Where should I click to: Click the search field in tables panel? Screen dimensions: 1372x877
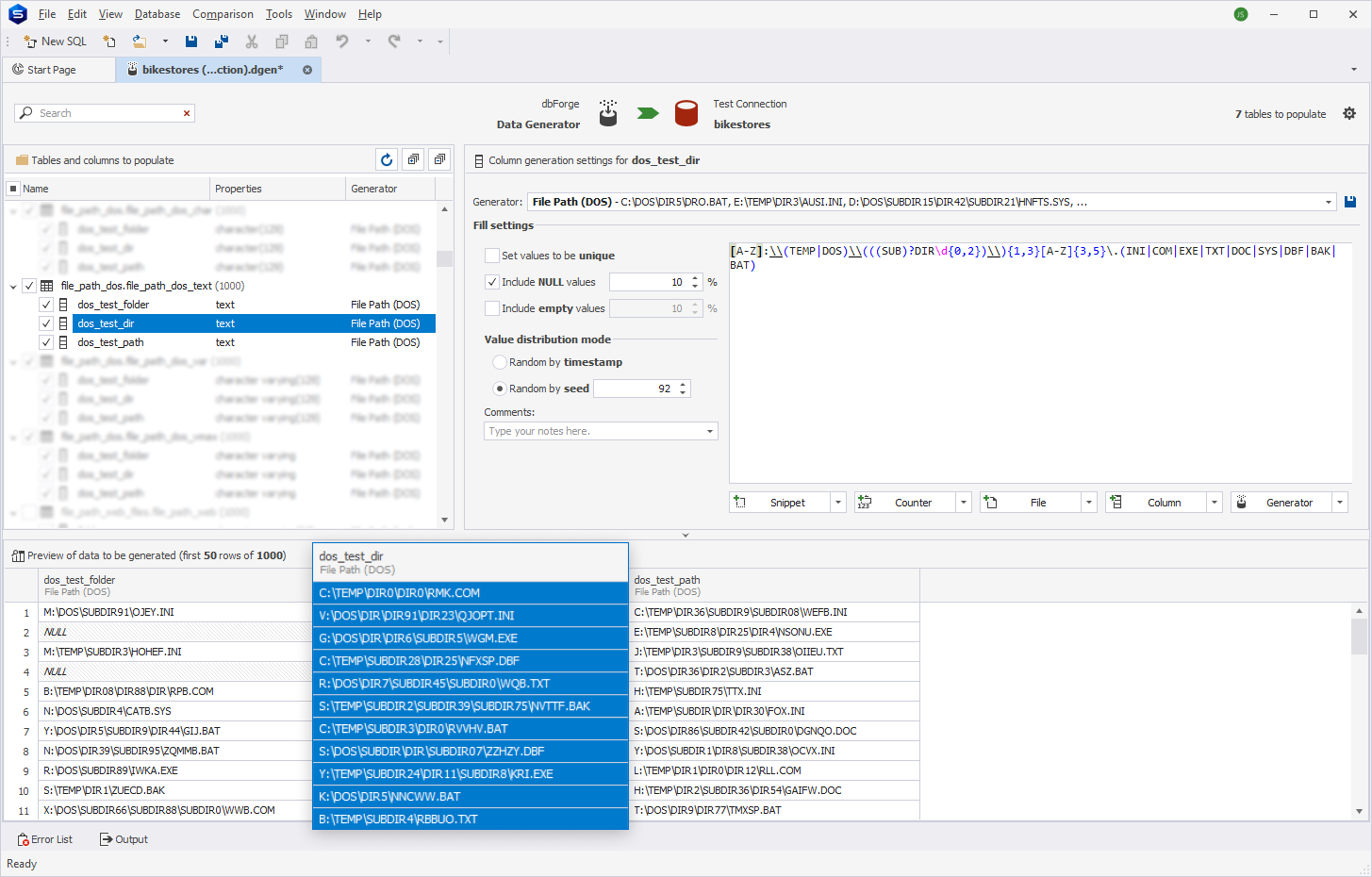pos(104,113)
